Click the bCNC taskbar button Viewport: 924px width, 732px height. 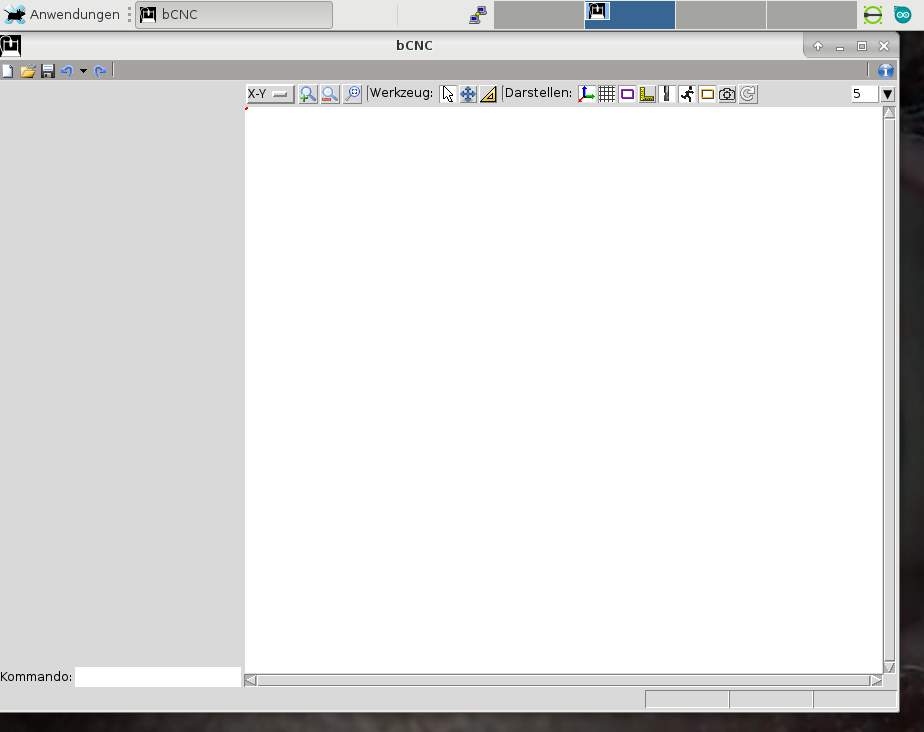(x=234, y=15)
